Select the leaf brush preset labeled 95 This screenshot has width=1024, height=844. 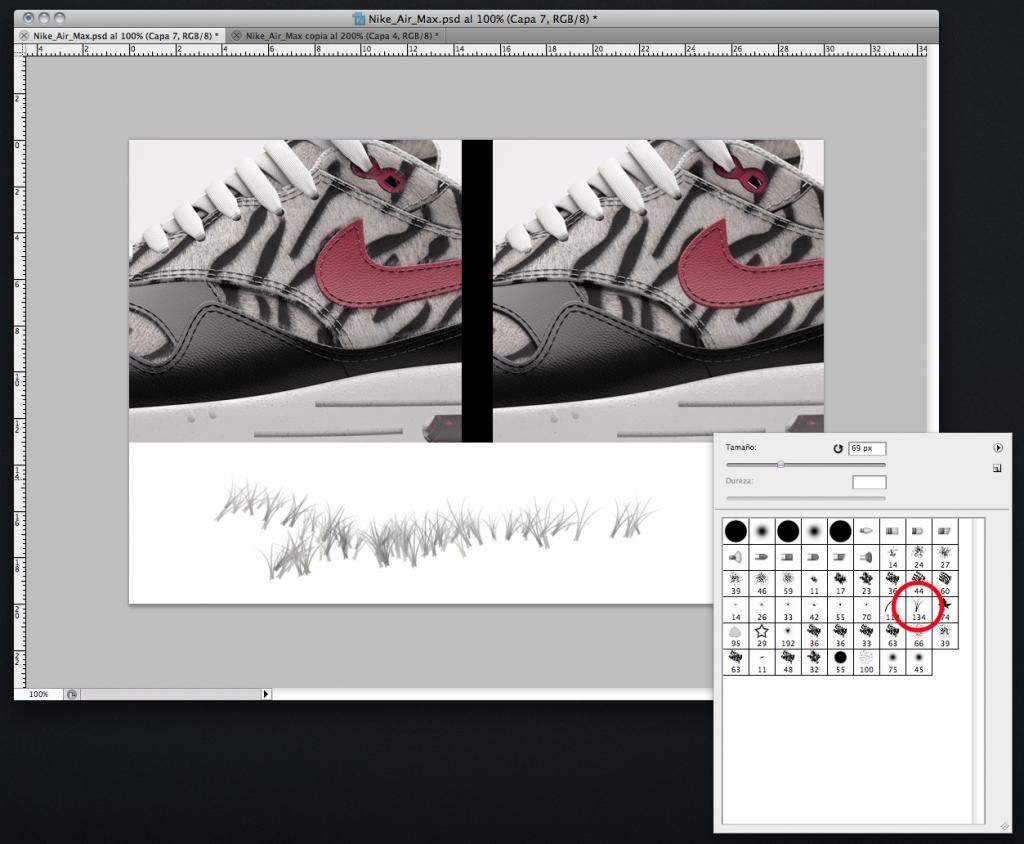click(x=735, y=636)
